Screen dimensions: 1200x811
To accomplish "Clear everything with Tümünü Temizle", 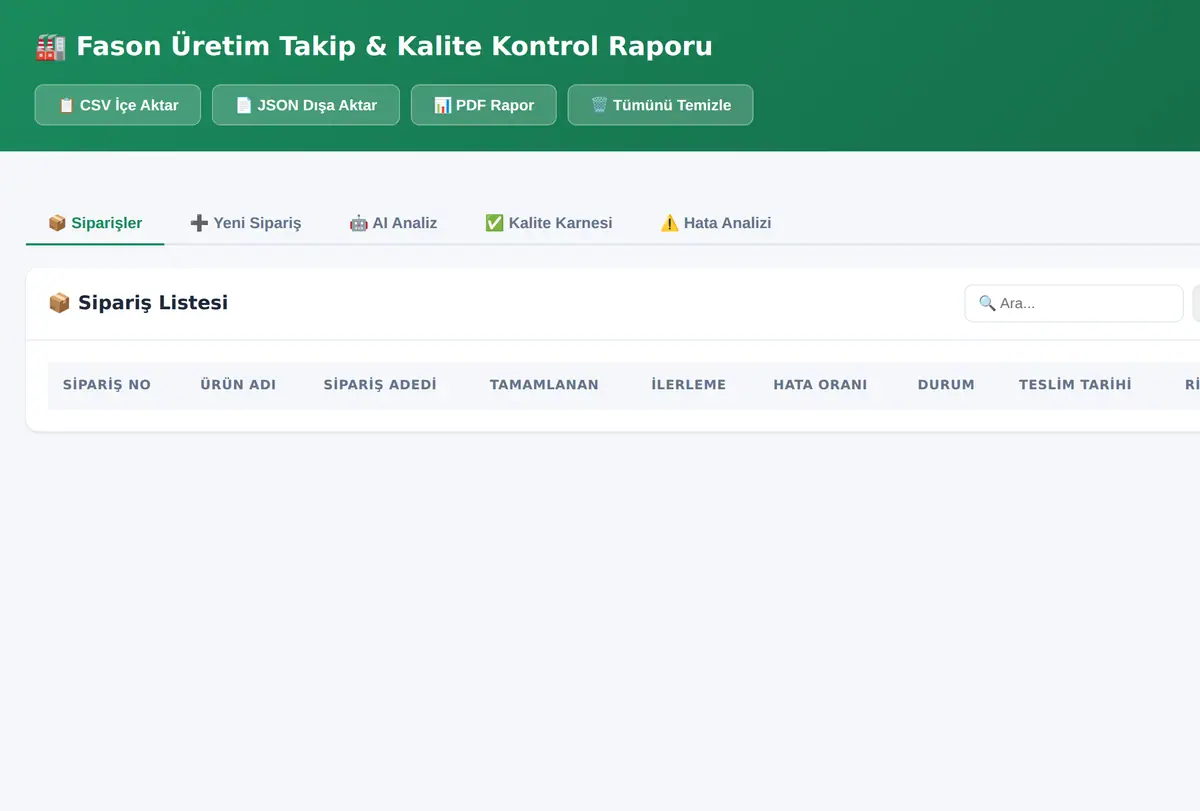I will point(660,105).
